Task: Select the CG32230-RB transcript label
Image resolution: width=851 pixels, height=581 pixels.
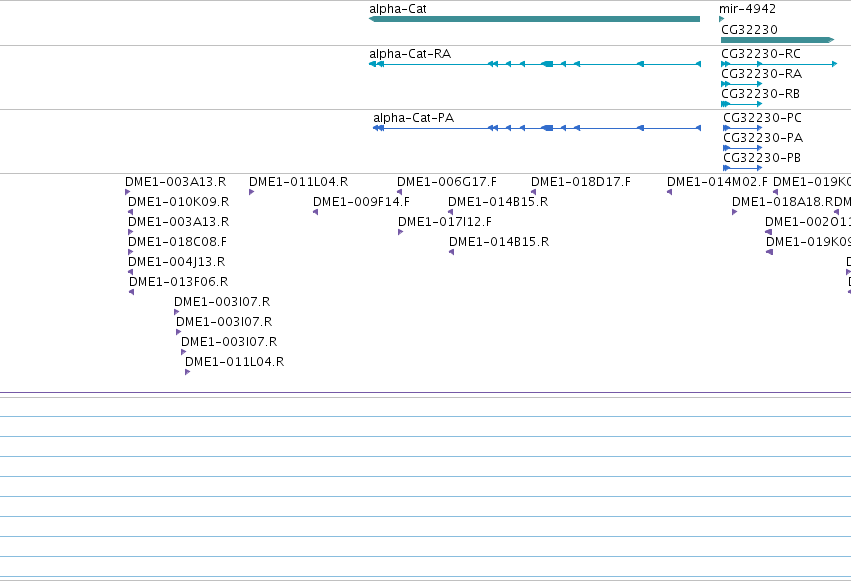Action: pos(760,94)
